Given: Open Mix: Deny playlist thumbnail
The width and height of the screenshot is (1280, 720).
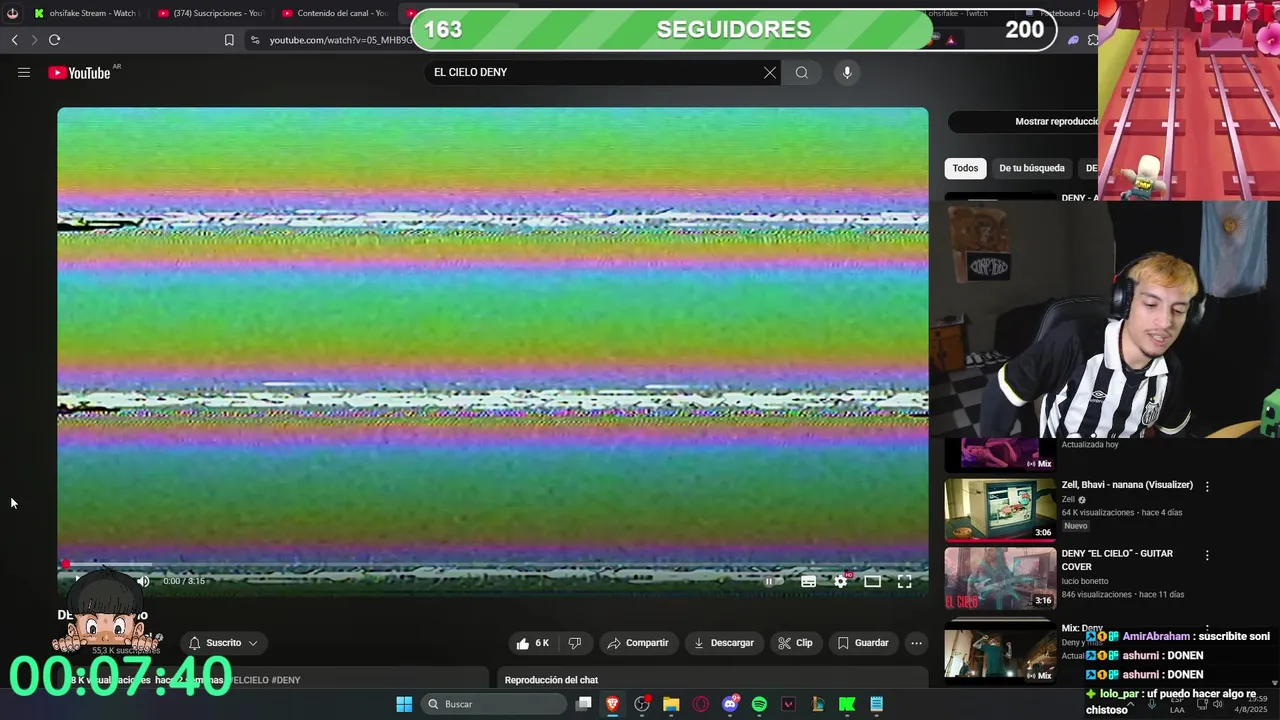Looking at the screenshot, I should 1000,652.
